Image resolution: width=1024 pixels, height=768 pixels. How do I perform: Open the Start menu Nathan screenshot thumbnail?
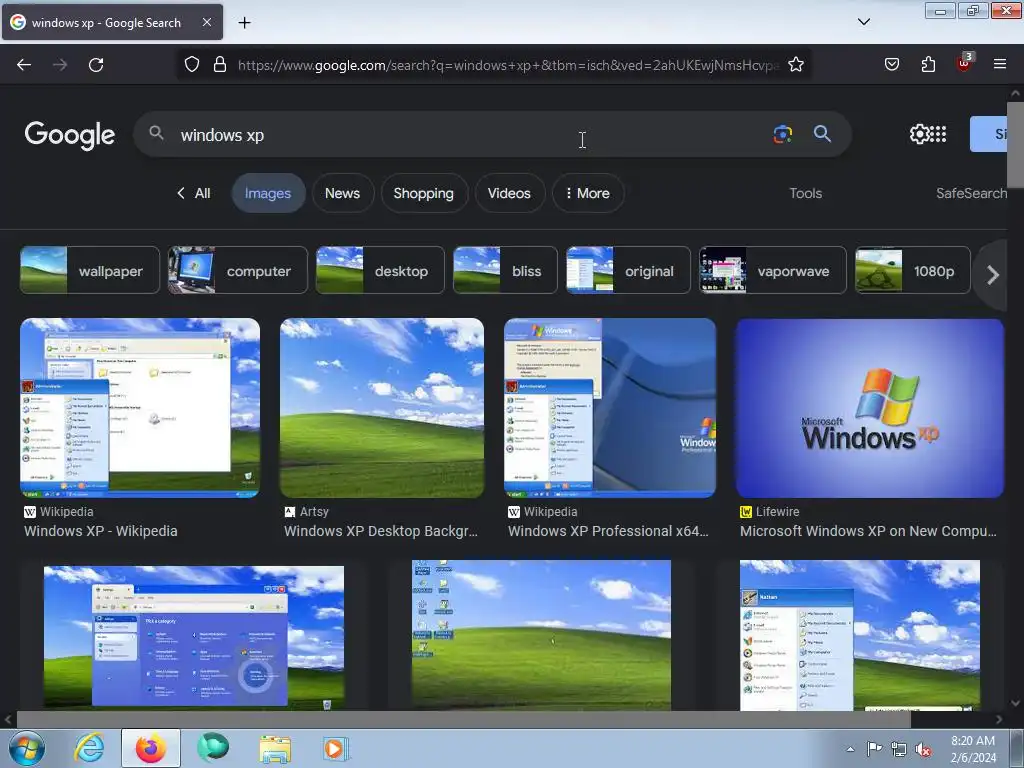tap(859, 635)
